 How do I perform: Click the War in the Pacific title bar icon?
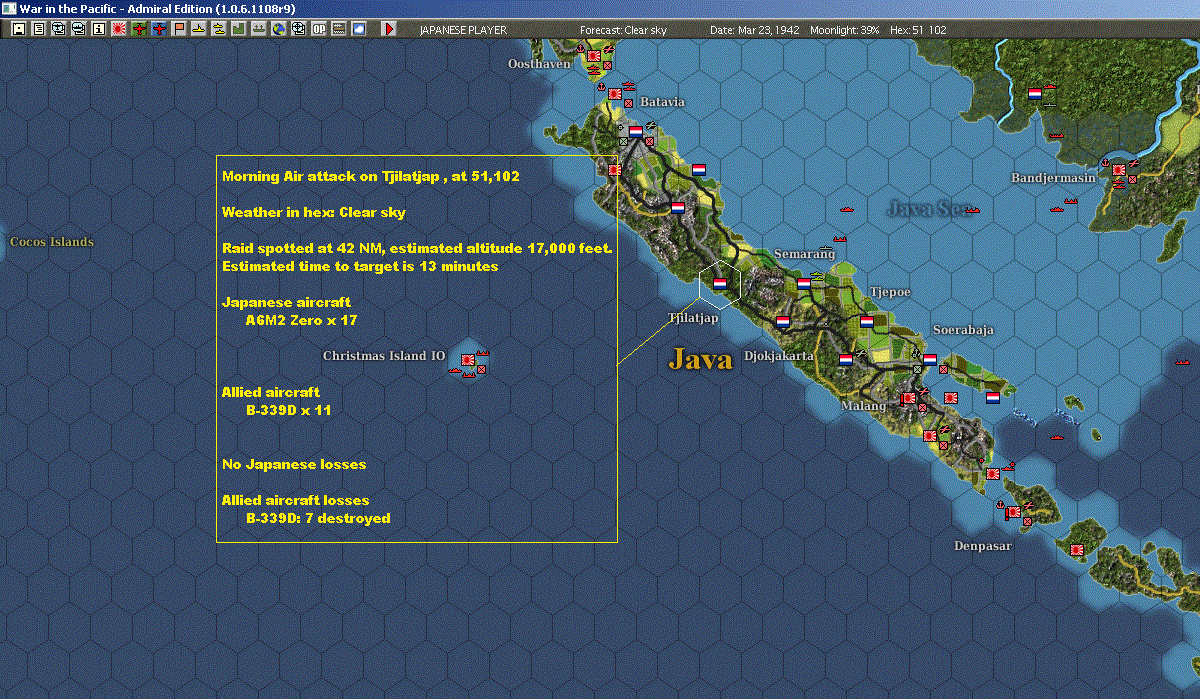[9, 8]
